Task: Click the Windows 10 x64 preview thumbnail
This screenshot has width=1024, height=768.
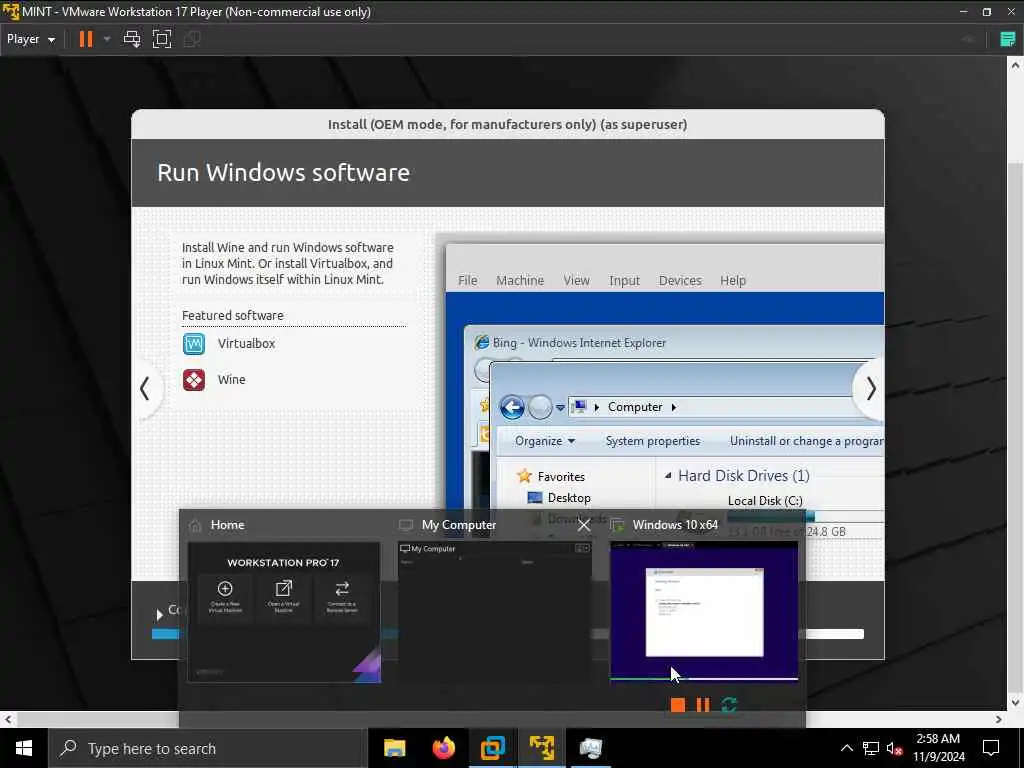Action: (x=704, y=612)
